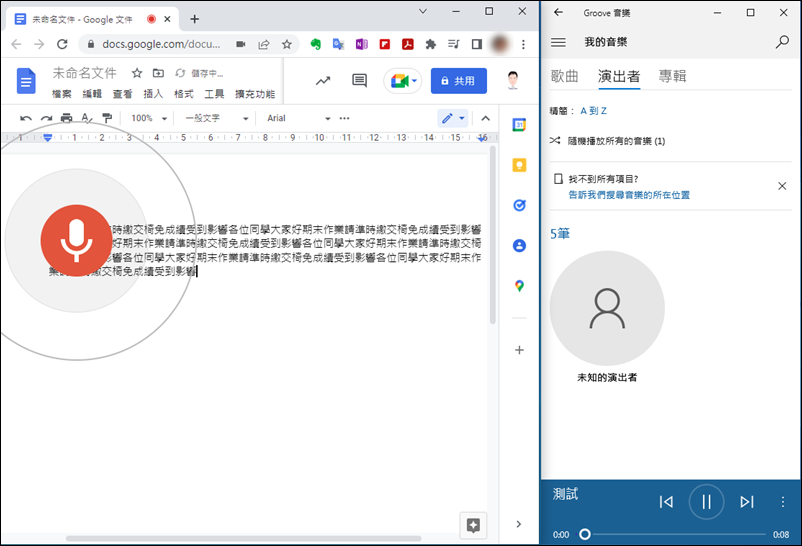Open the 工具 menu
Screen dimensions: 802x546
214,94
